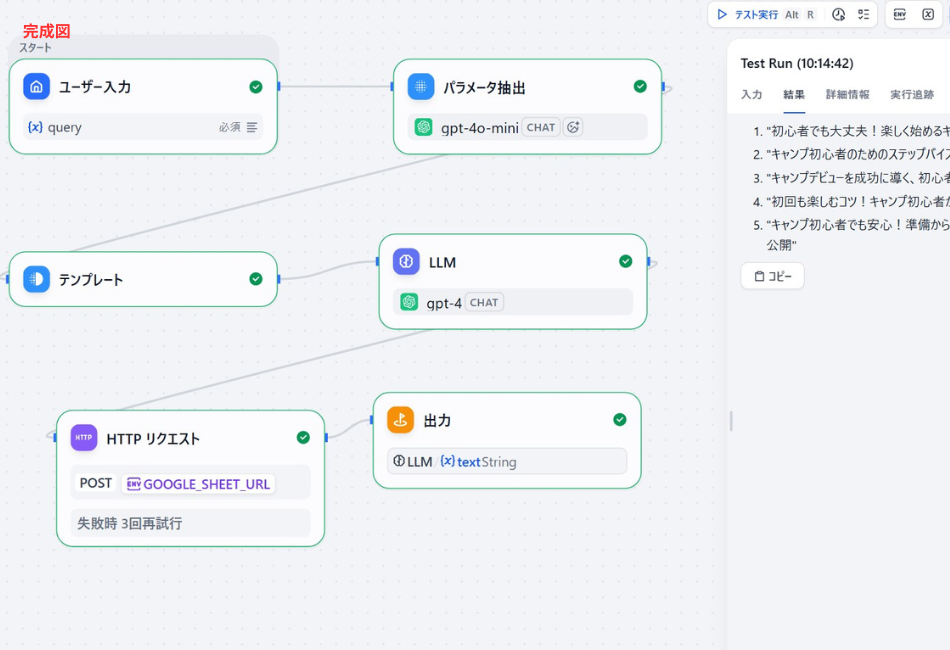Select the orange 出力 node icon
950x650 pixels.
401,420
